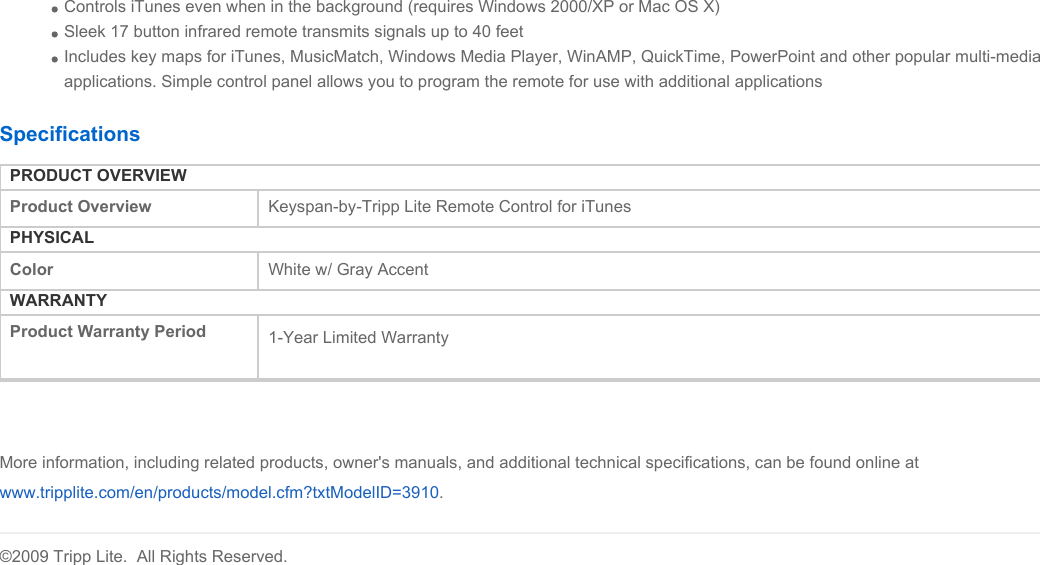Click the bullet dot before Includes key maps
This screenshot has width=1040, height=565.
(55, 59)
